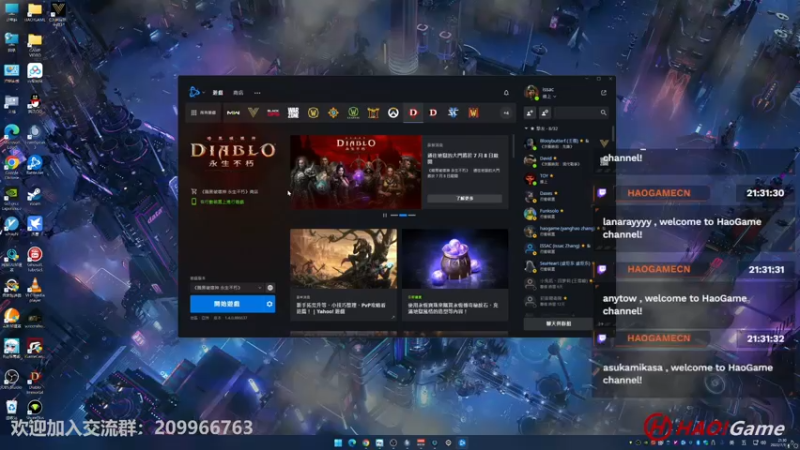
Task: Select the Call of Duty Vanguard icon
Action: point(253,113)
